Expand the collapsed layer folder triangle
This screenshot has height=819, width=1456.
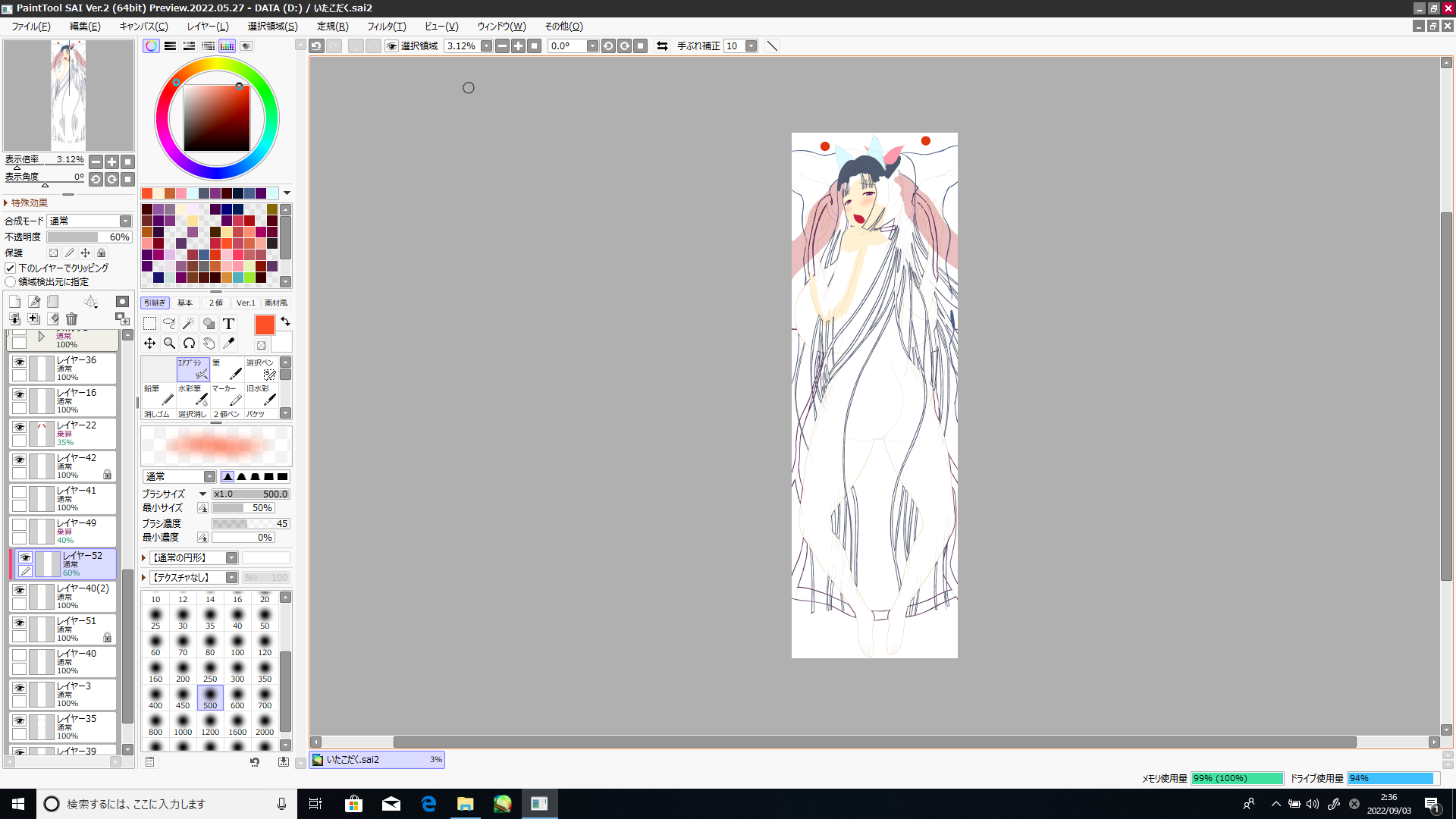coord(41,337)
